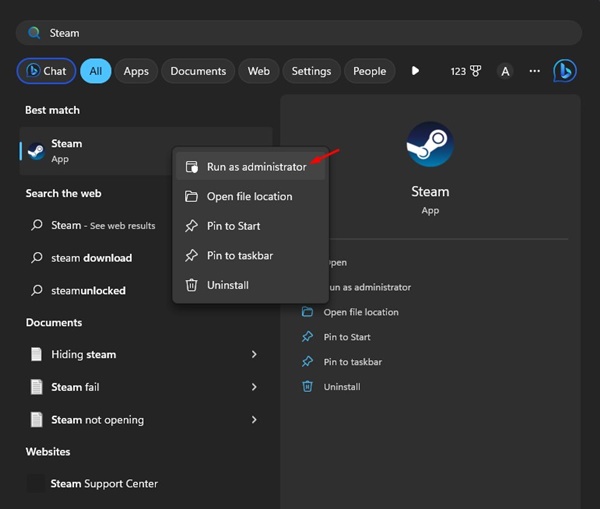The image size is (600, 509).
Task: Expand the Hiding steam chevron
Action: 254,354
